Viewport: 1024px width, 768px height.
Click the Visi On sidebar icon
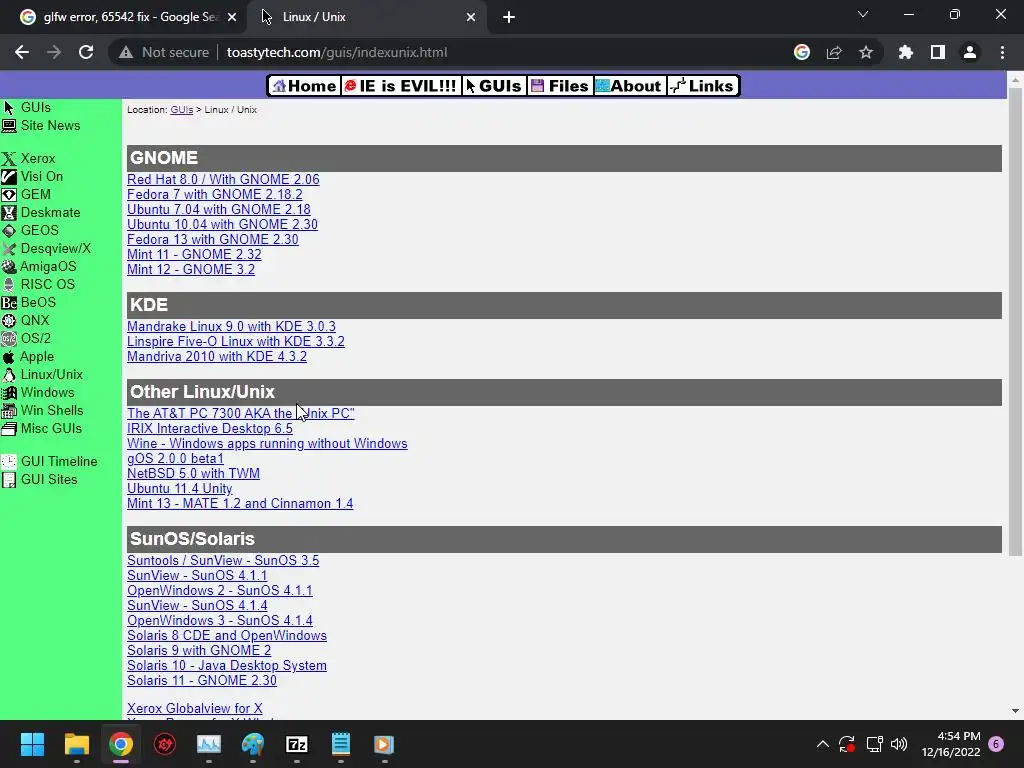(x=8, y=176)
